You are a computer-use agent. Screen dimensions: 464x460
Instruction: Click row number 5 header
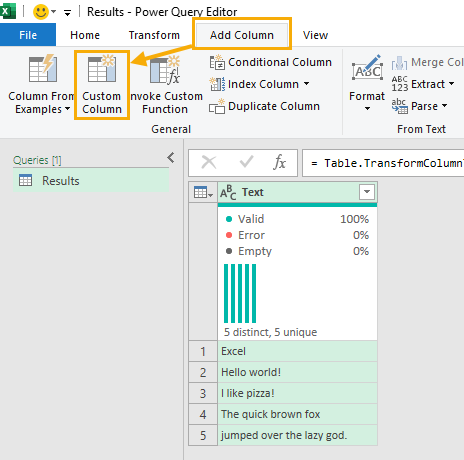(x=203, y=435)
